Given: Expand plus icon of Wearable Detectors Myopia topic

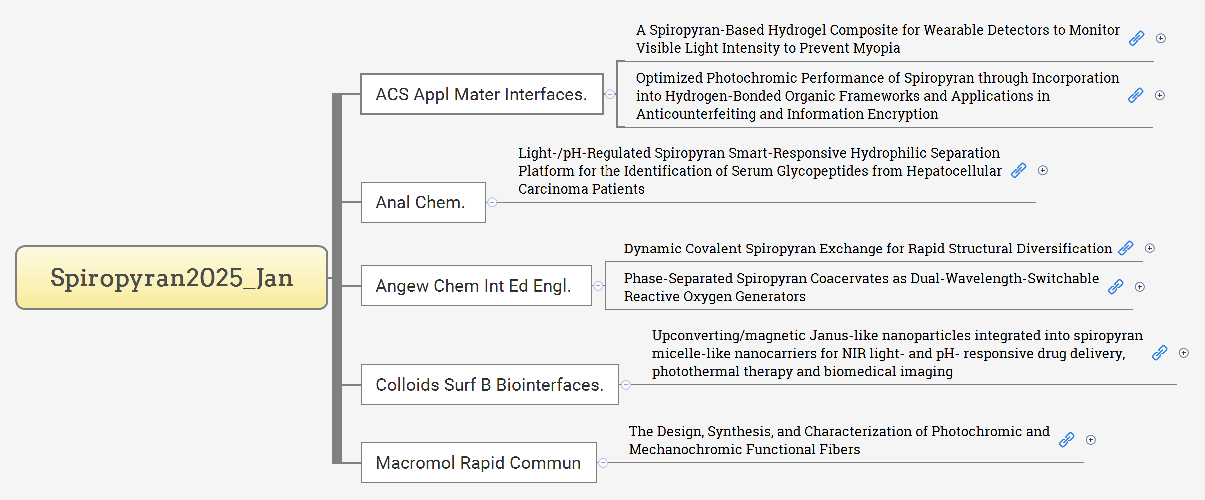Looking at the screenshot, I should (x=1161, y=39).
